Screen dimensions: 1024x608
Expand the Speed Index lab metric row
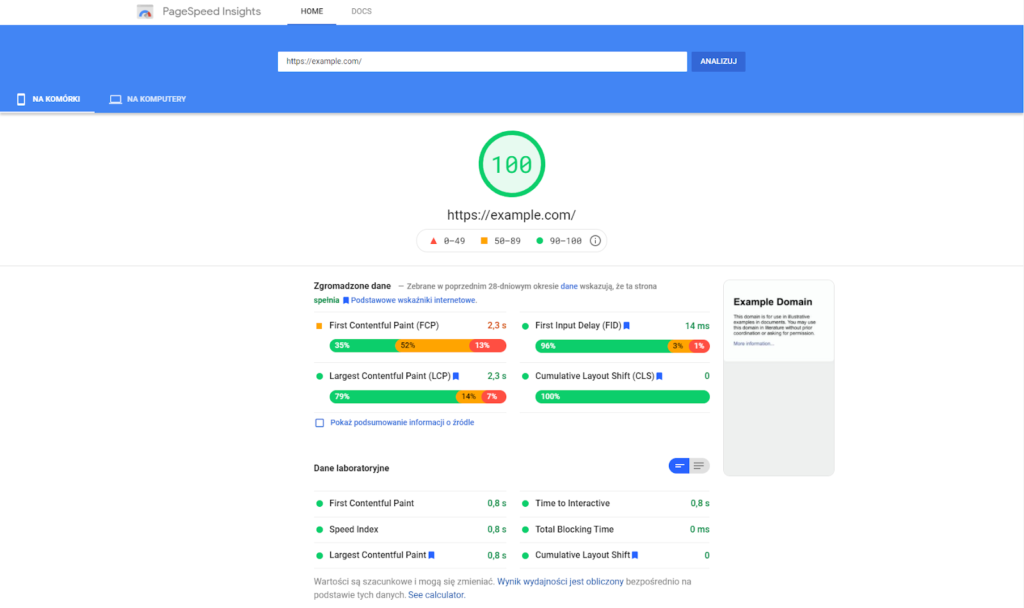coord(353,529)
